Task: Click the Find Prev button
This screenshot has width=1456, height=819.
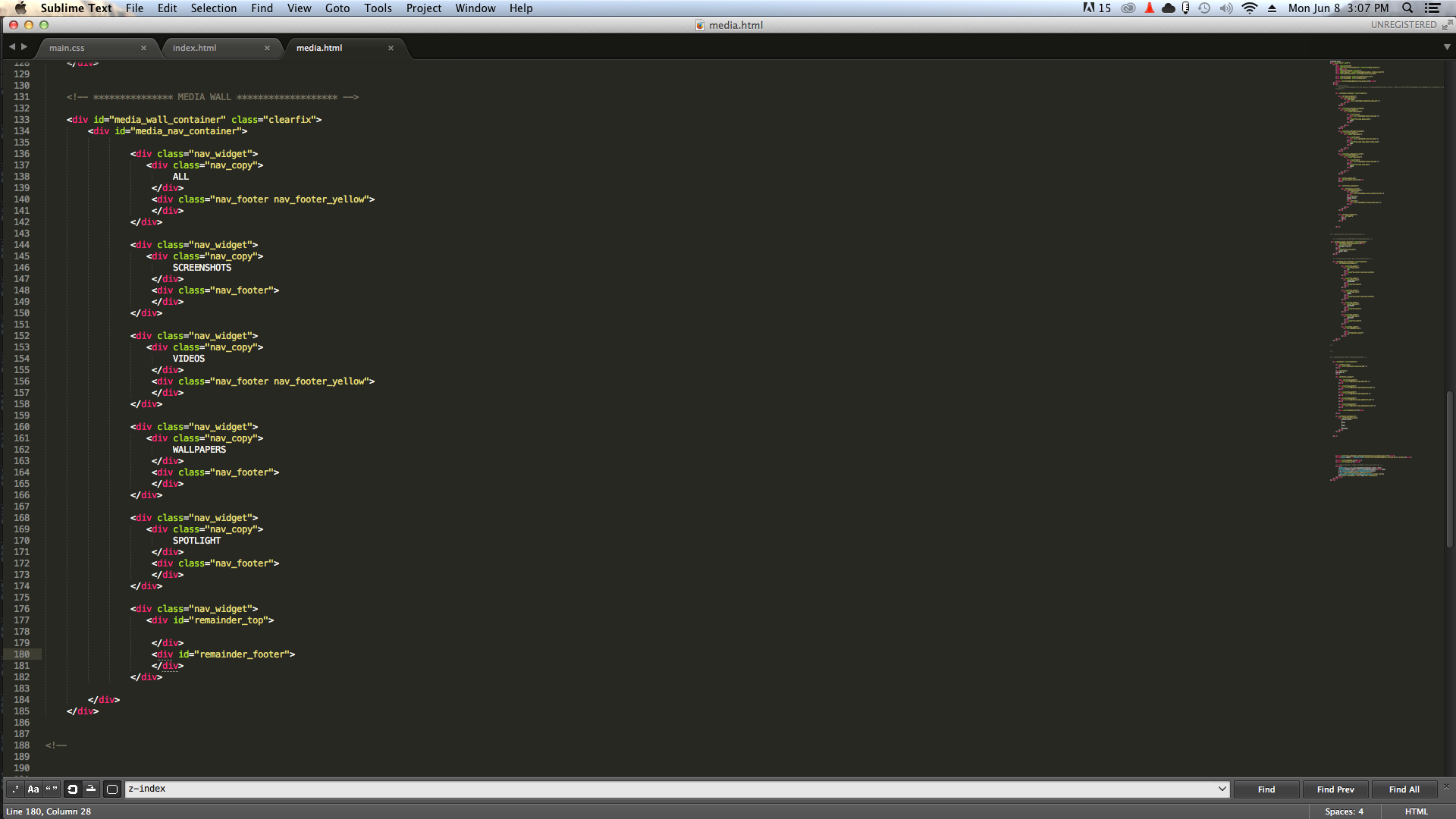Action: (1335, 789)
